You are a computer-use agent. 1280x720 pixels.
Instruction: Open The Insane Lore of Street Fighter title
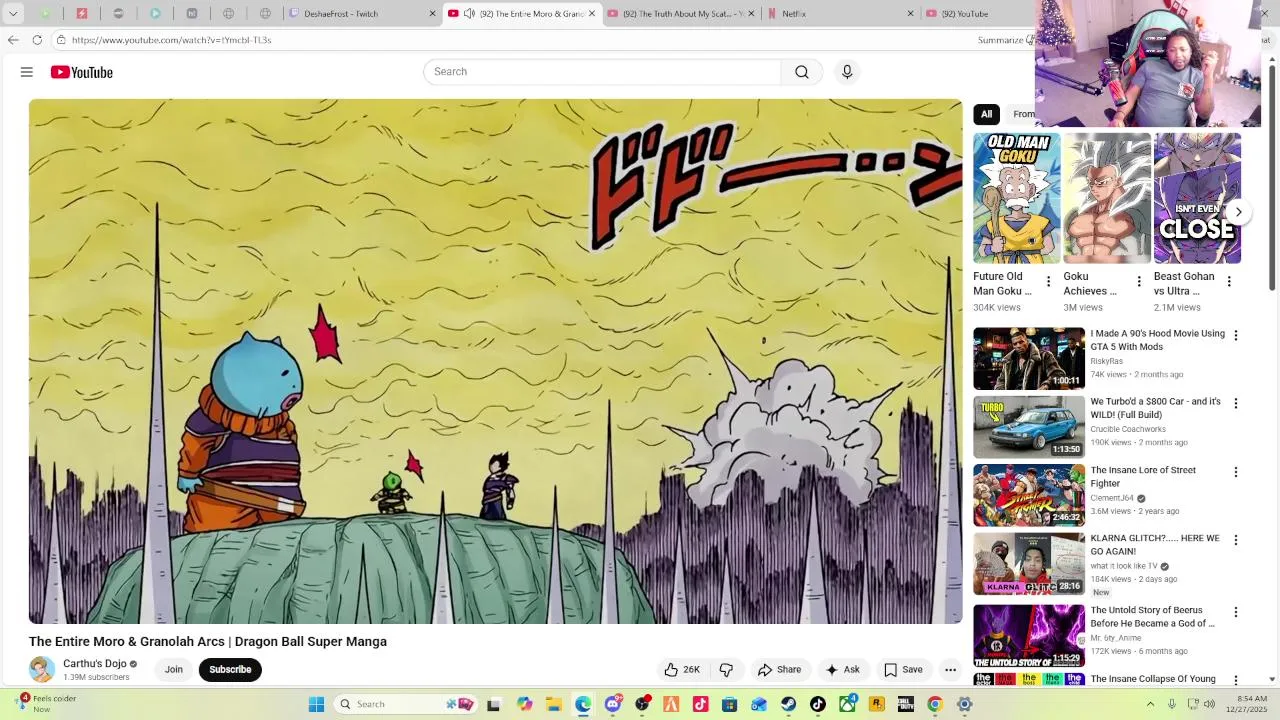click(x=1143, y=476)
